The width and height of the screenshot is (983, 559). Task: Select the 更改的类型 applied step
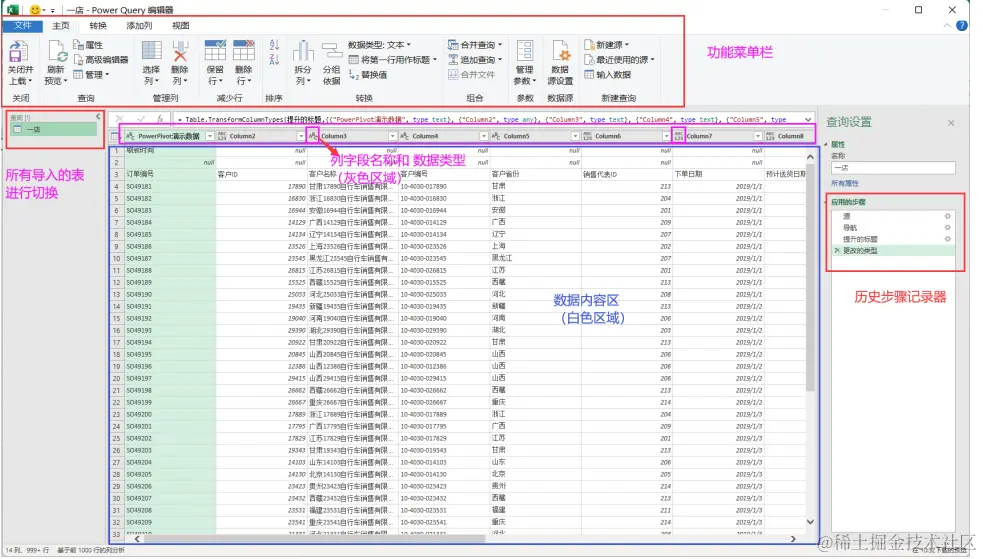pyautogui.click(x=893, y=251)
